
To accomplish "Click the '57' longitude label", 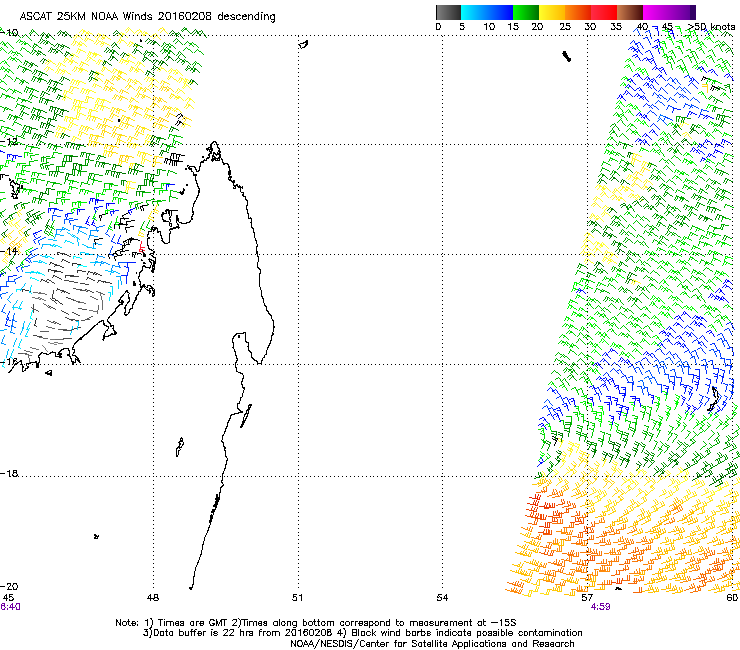I will tap(587, 598).
